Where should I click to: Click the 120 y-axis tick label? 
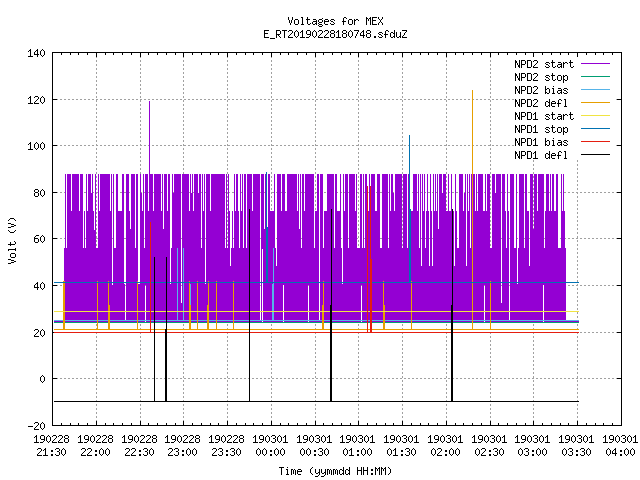[36, 100]
